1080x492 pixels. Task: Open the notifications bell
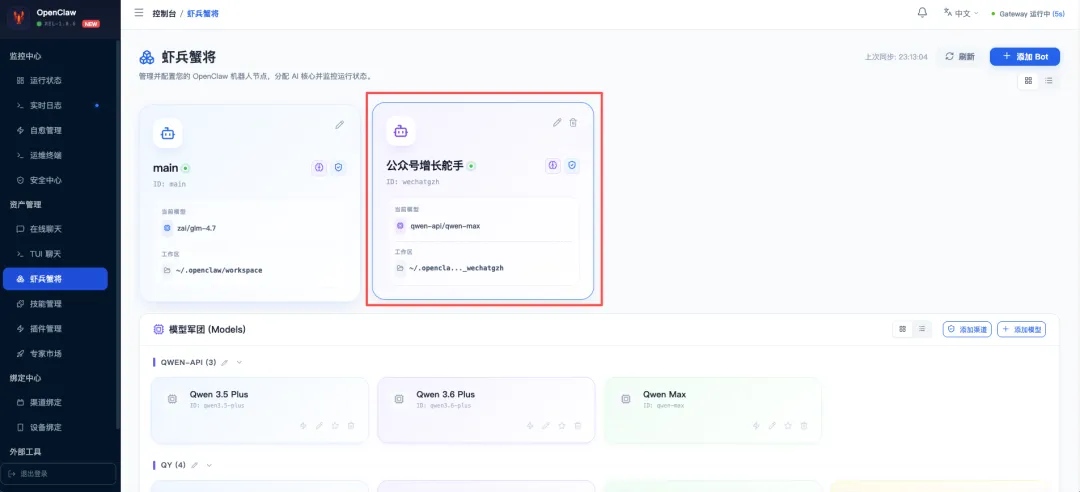[922, 13]
